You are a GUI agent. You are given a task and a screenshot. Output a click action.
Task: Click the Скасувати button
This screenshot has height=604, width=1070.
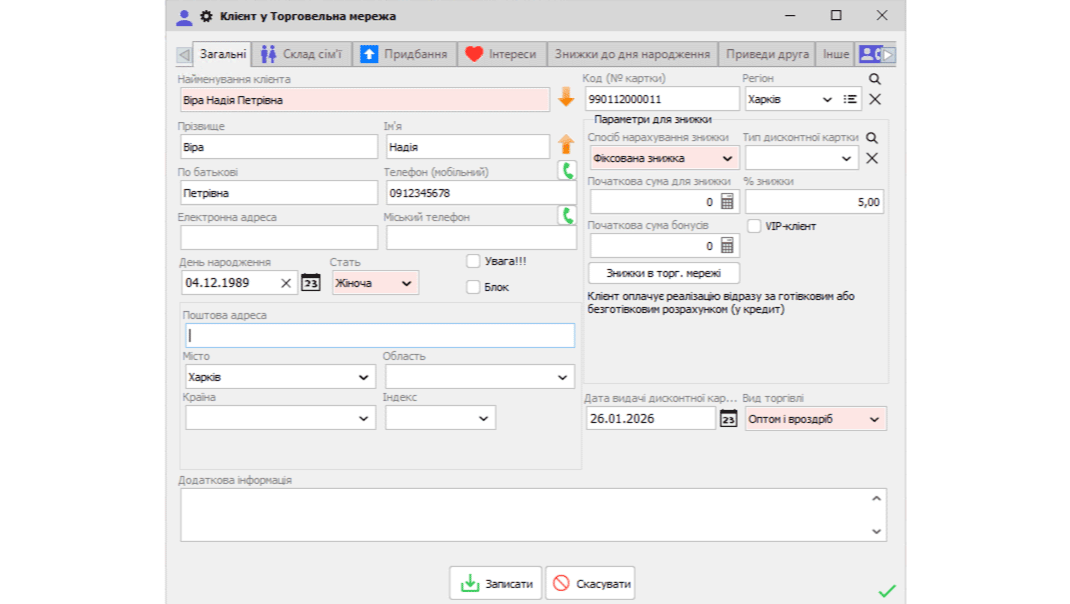(590, 584)
